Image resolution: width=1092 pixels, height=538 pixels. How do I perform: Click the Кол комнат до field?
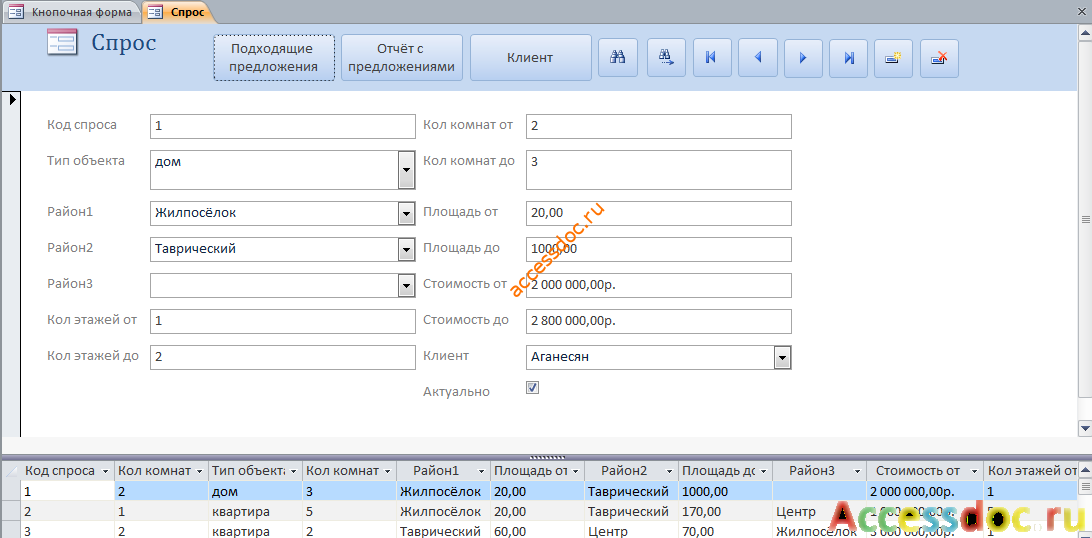coord(659,170)
